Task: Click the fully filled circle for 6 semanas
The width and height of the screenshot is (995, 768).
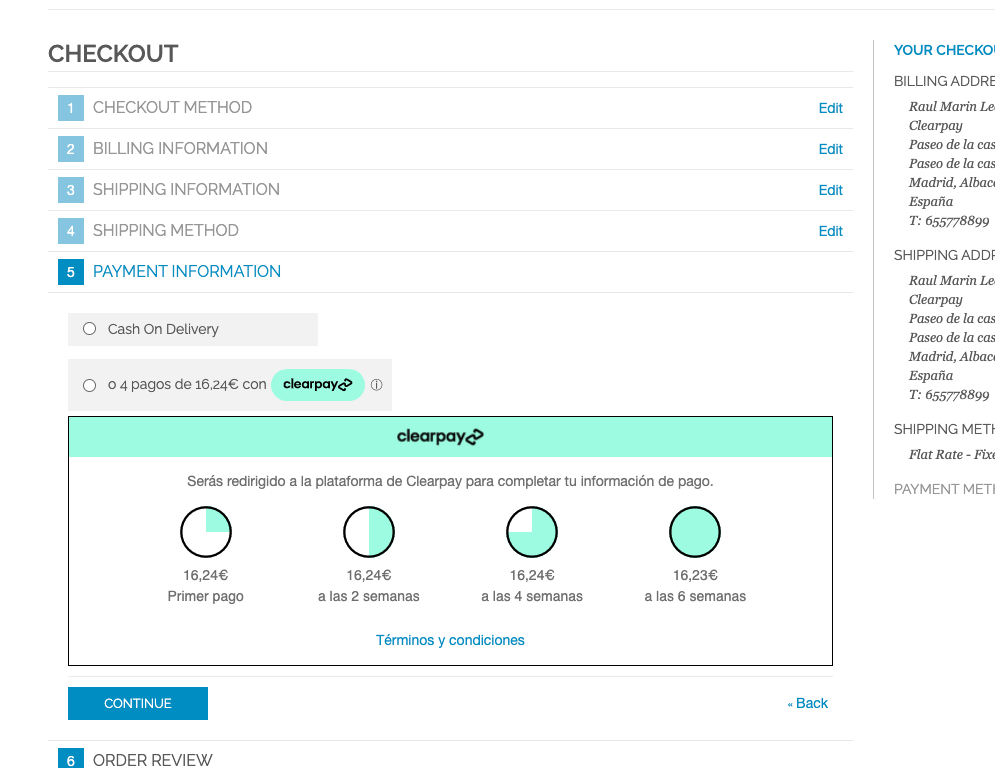Action: 695,532
